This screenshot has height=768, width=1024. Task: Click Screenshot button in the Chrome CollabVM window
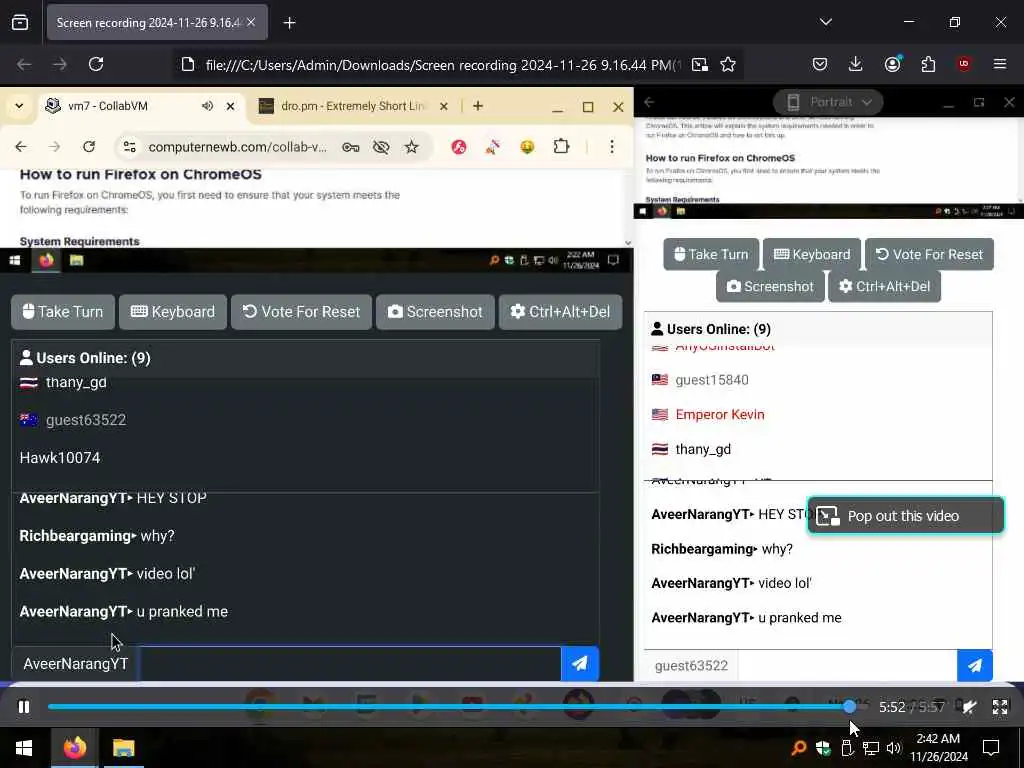tap(435, 312)
